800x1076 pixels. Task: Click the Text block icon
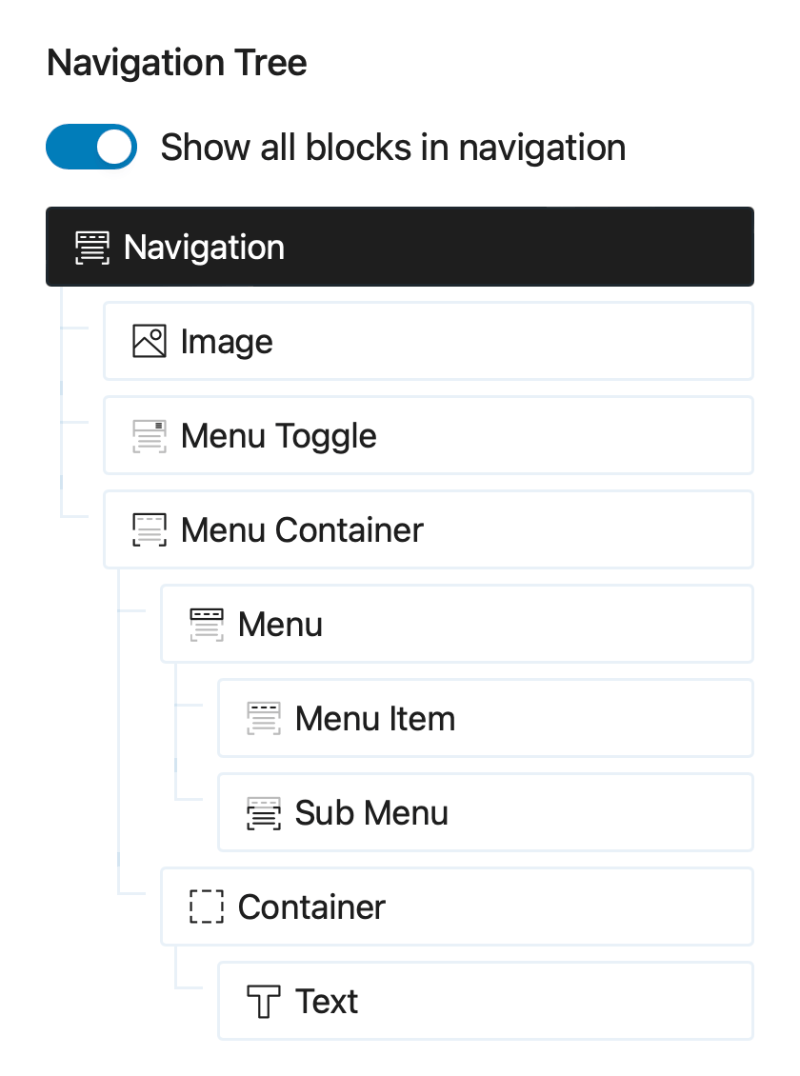click(264, 1001)
